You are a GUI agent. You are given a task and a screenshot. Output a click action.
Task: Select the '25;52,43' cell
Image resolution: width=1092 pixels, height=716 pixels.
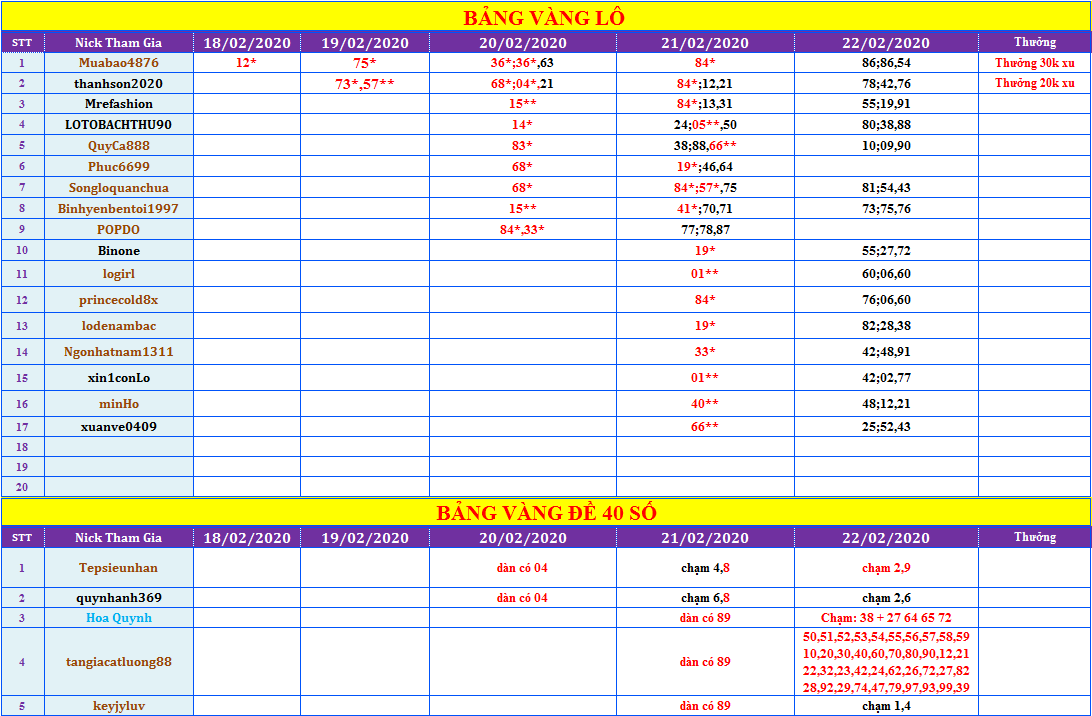point(886,426)
